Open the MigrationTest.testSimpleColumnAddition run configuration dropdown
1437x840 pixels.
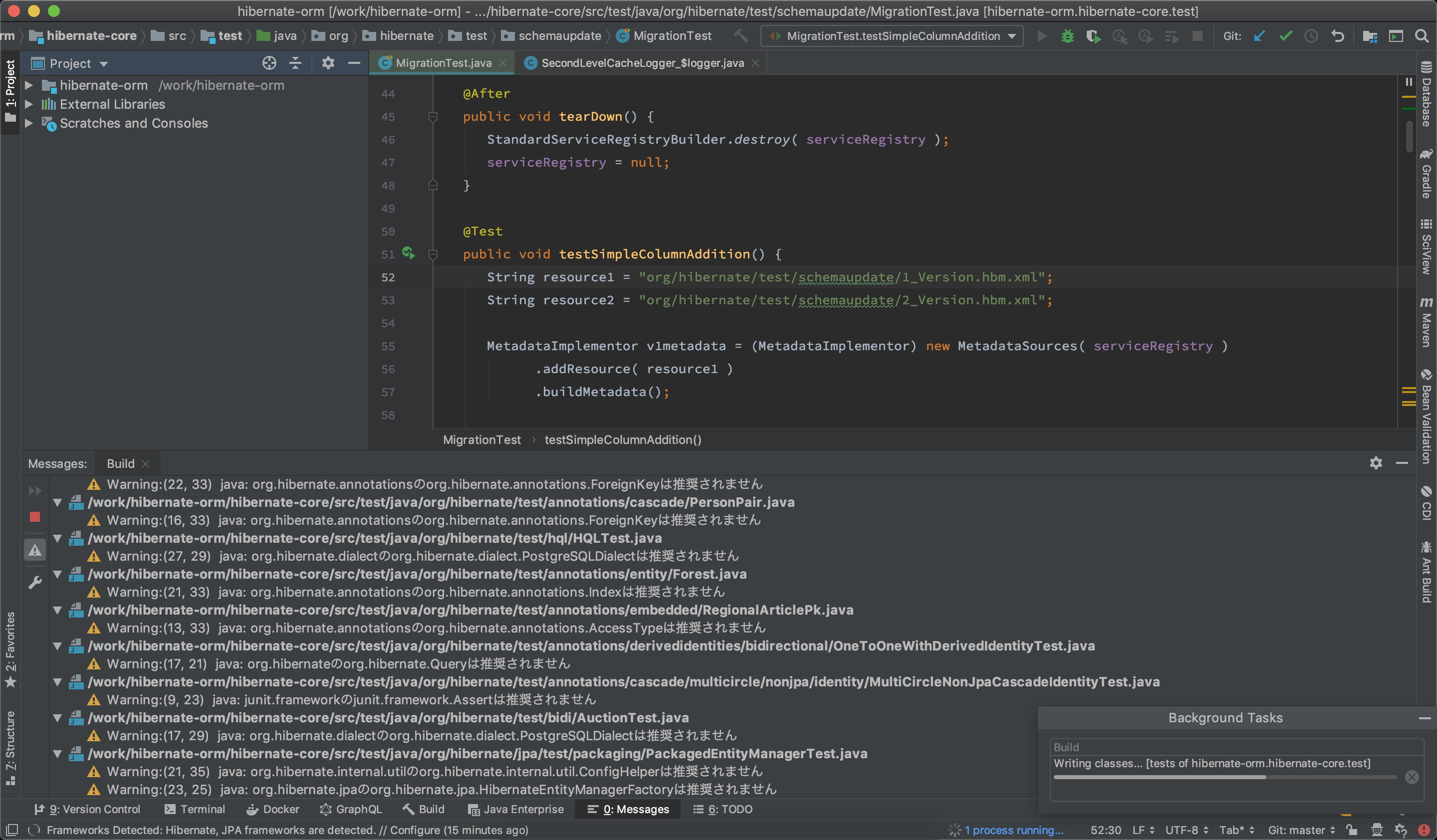(x=892, y=36)
